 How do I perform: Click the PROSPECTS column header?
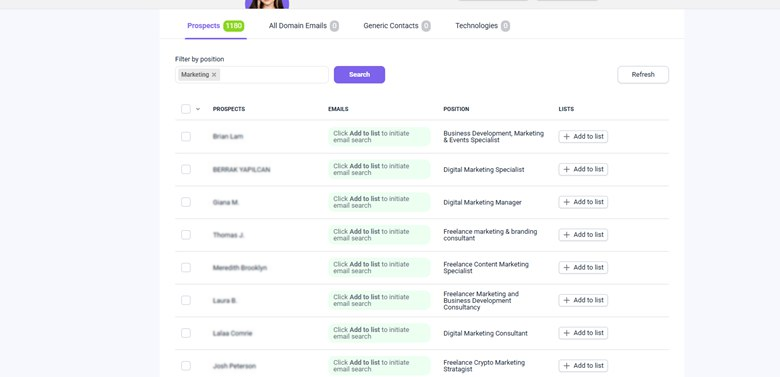pos(229,109)
